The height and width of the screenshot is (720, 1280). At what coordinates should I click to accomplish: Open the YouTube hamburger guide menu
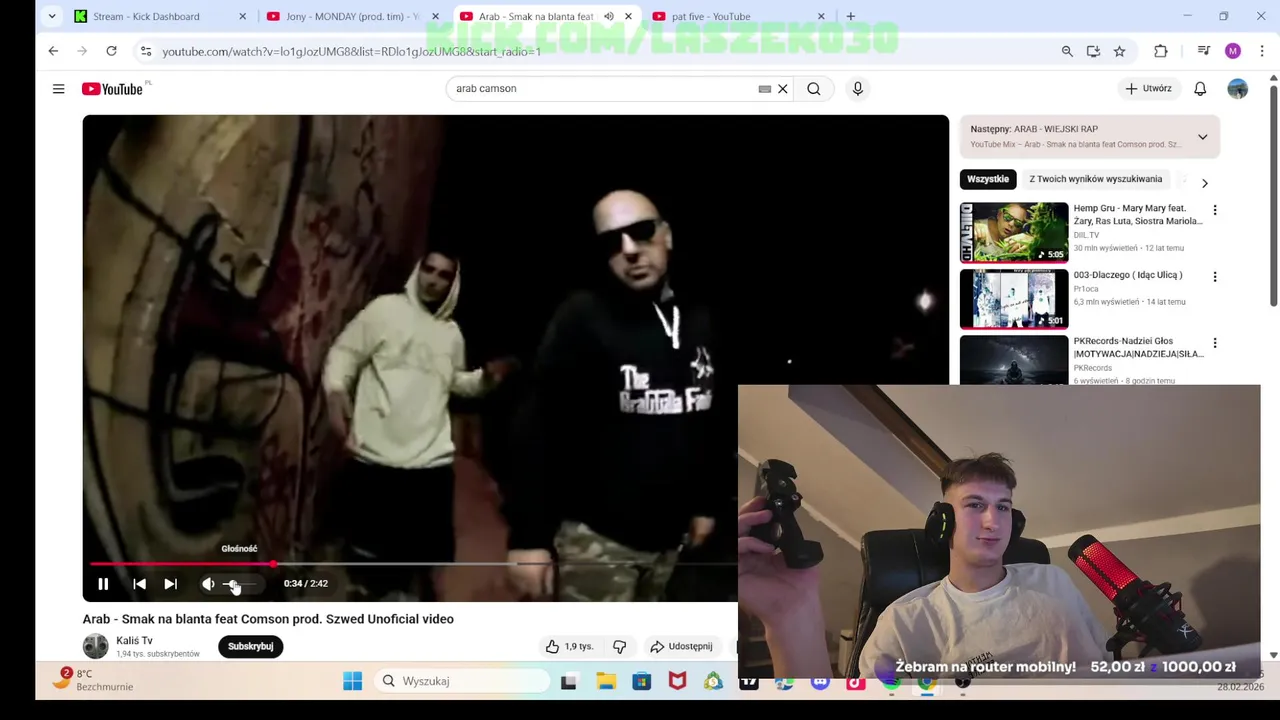[x=58, y=89]
